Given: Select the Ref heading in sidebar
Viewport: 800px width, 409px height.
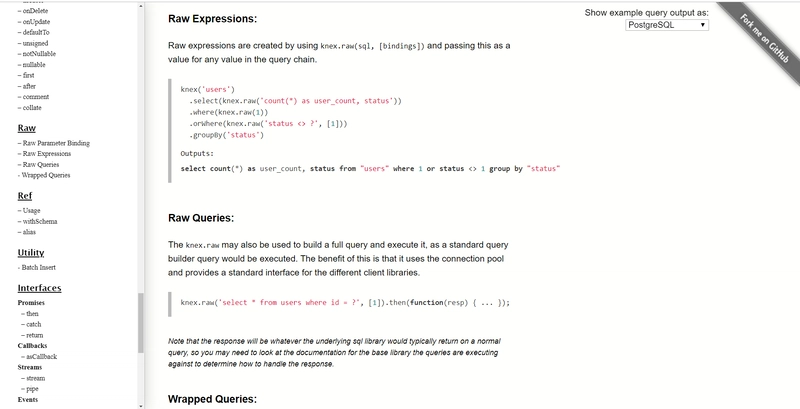Looking at the screenshot, I should click(x=25, y=196).
